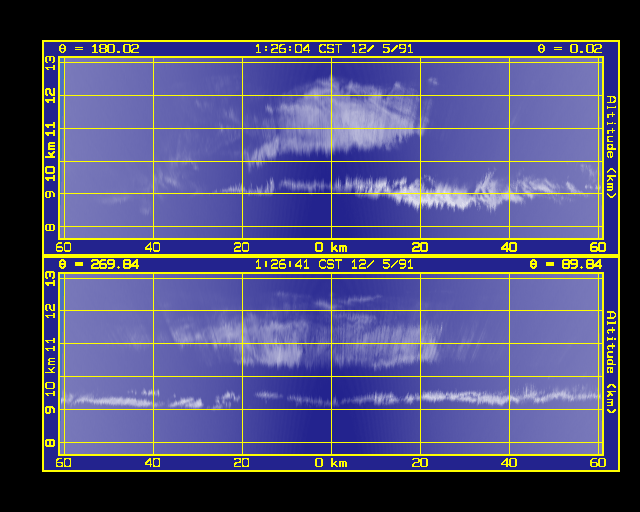This screenshot has width=640, height=512.
Task: Click the right-side 60 label under the lower plot
Action: click(x=598, y=463)
